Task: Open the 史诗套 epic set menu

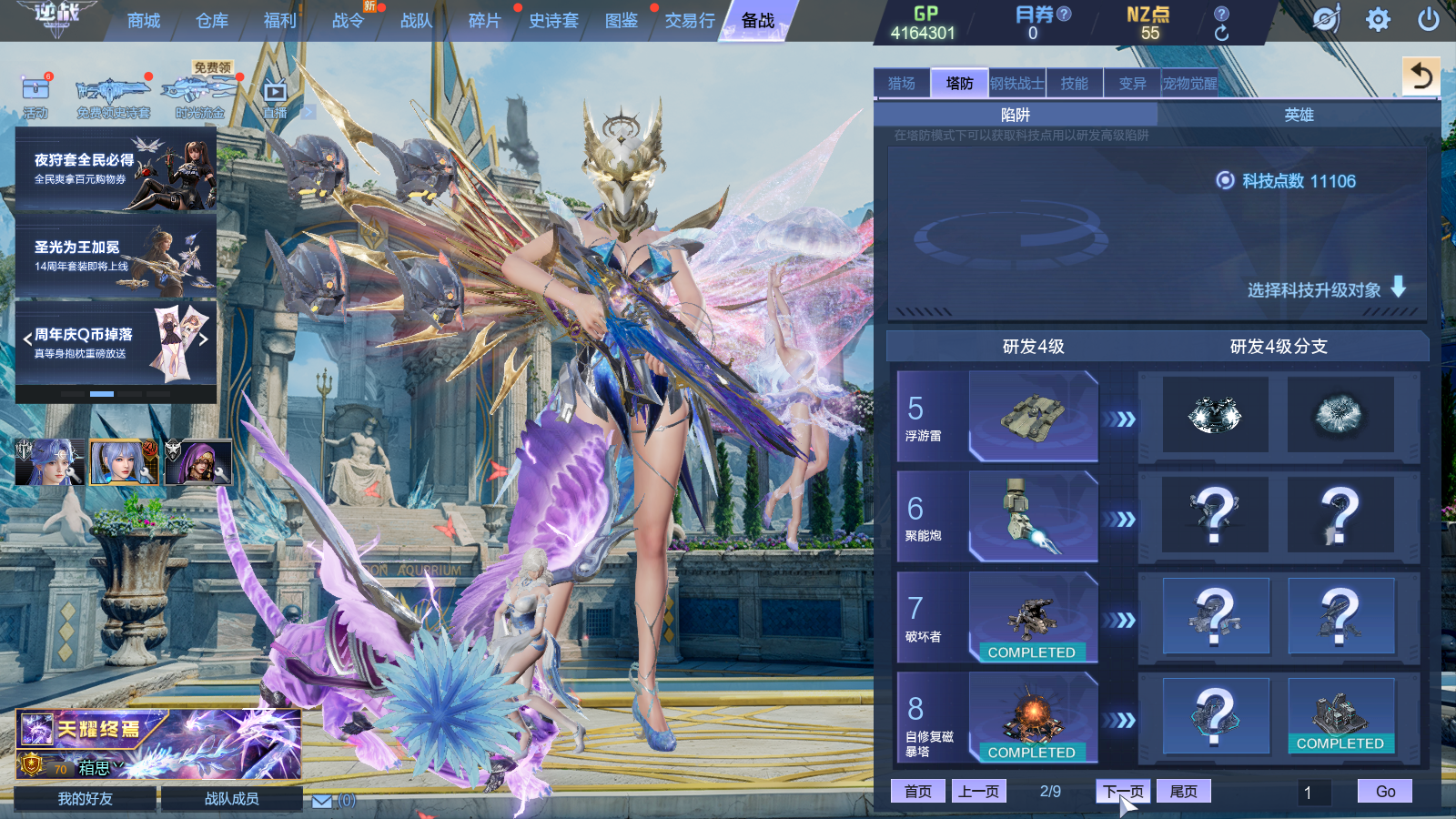Action: click(x=553, y=21)
